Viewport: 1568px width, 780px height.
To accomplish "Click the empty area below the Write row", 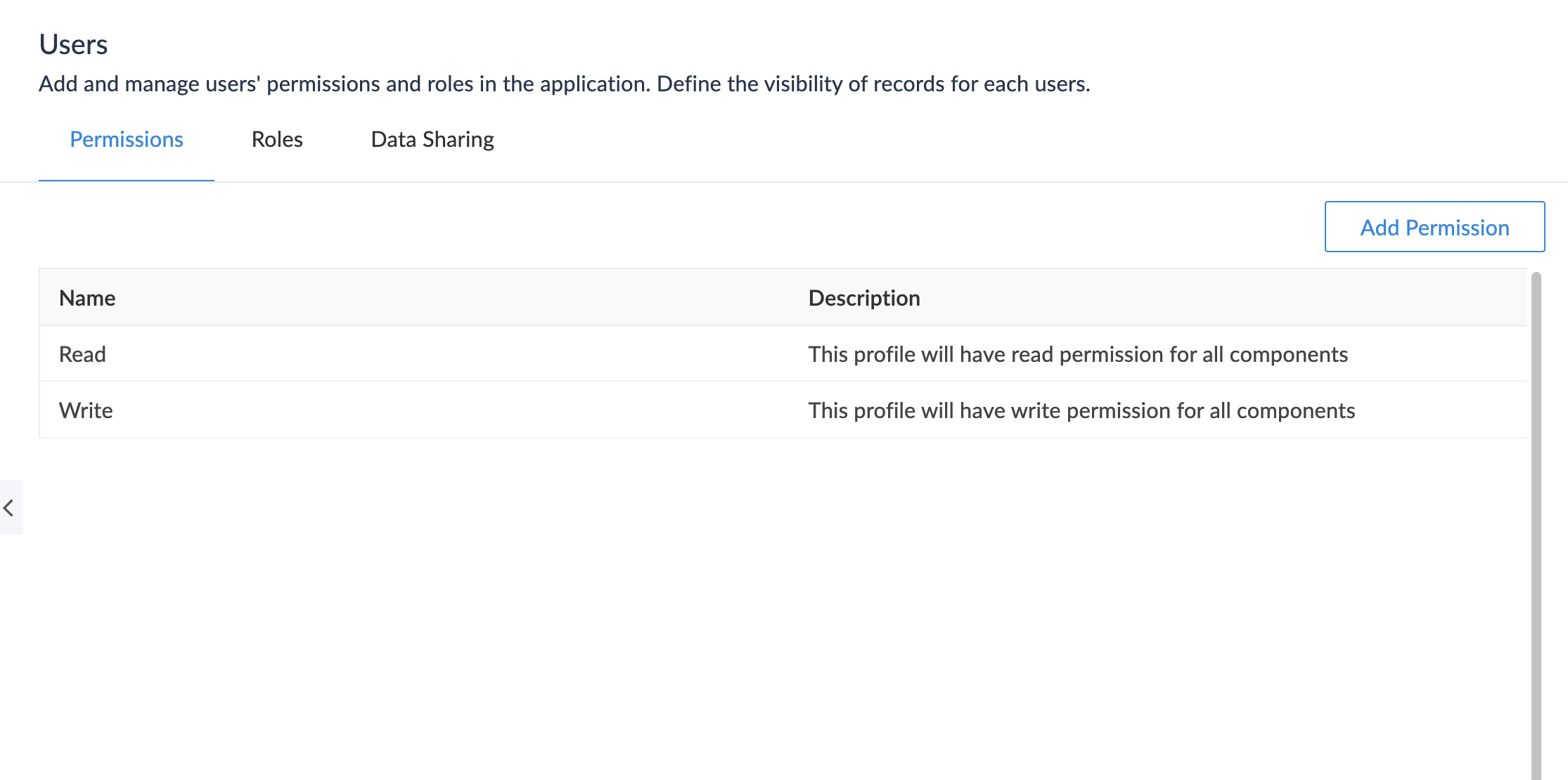I will click(x=773, y=597).
